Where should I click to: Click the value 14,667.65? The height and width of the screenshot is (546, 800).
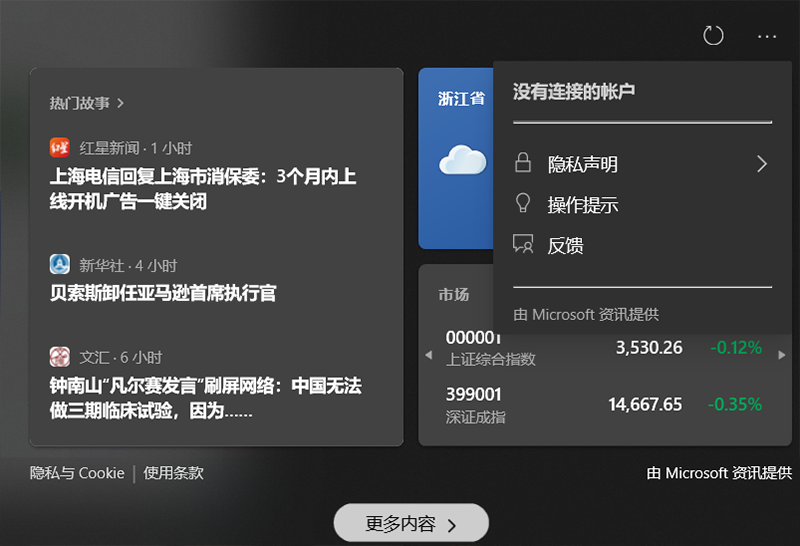point(645,405)
